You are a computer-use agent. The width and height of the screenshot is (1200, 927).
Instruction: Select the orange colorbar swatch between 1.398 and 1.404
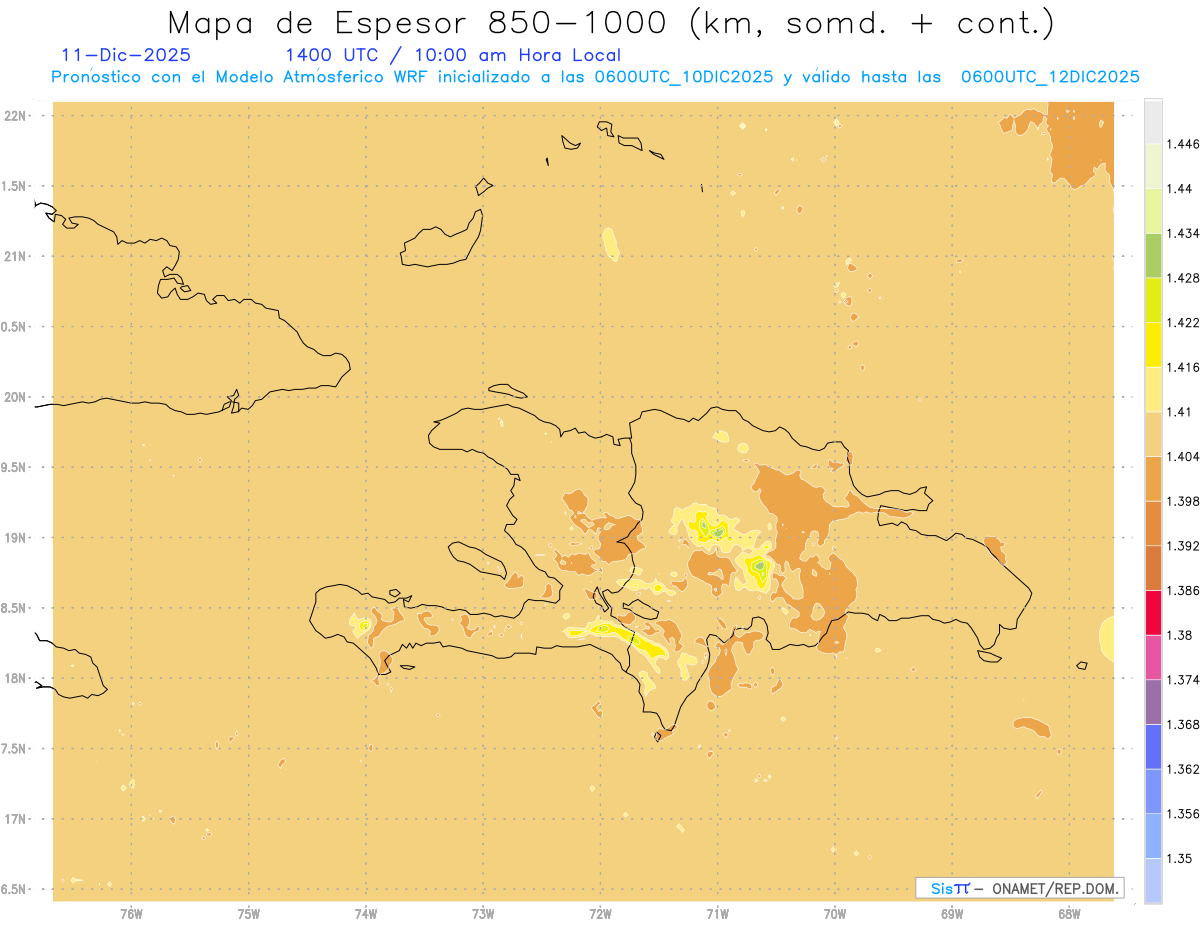(x=1153, y=478)
